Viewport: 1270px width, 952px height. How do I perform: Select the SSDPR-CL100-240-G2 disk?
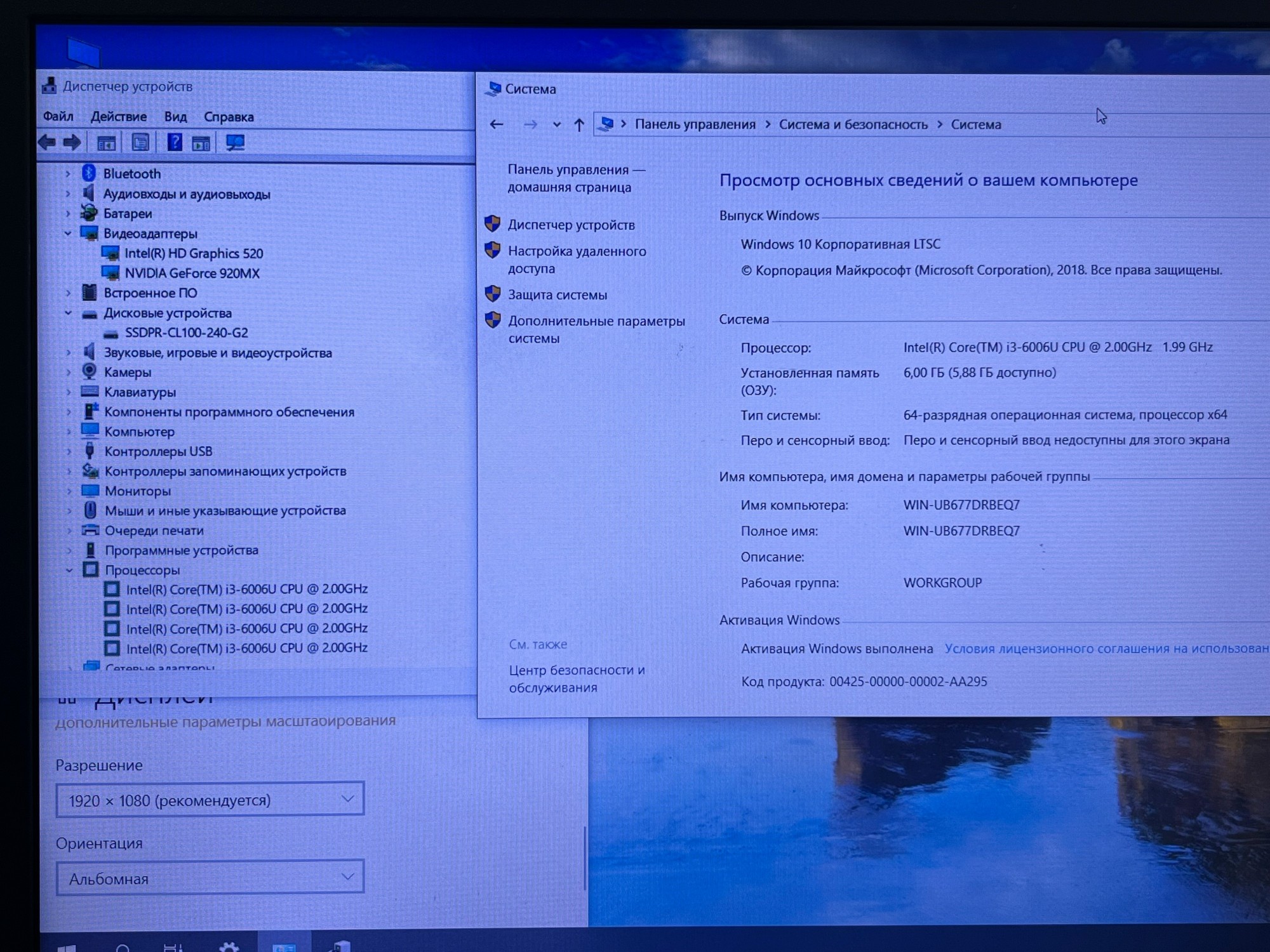pos(186,333)
